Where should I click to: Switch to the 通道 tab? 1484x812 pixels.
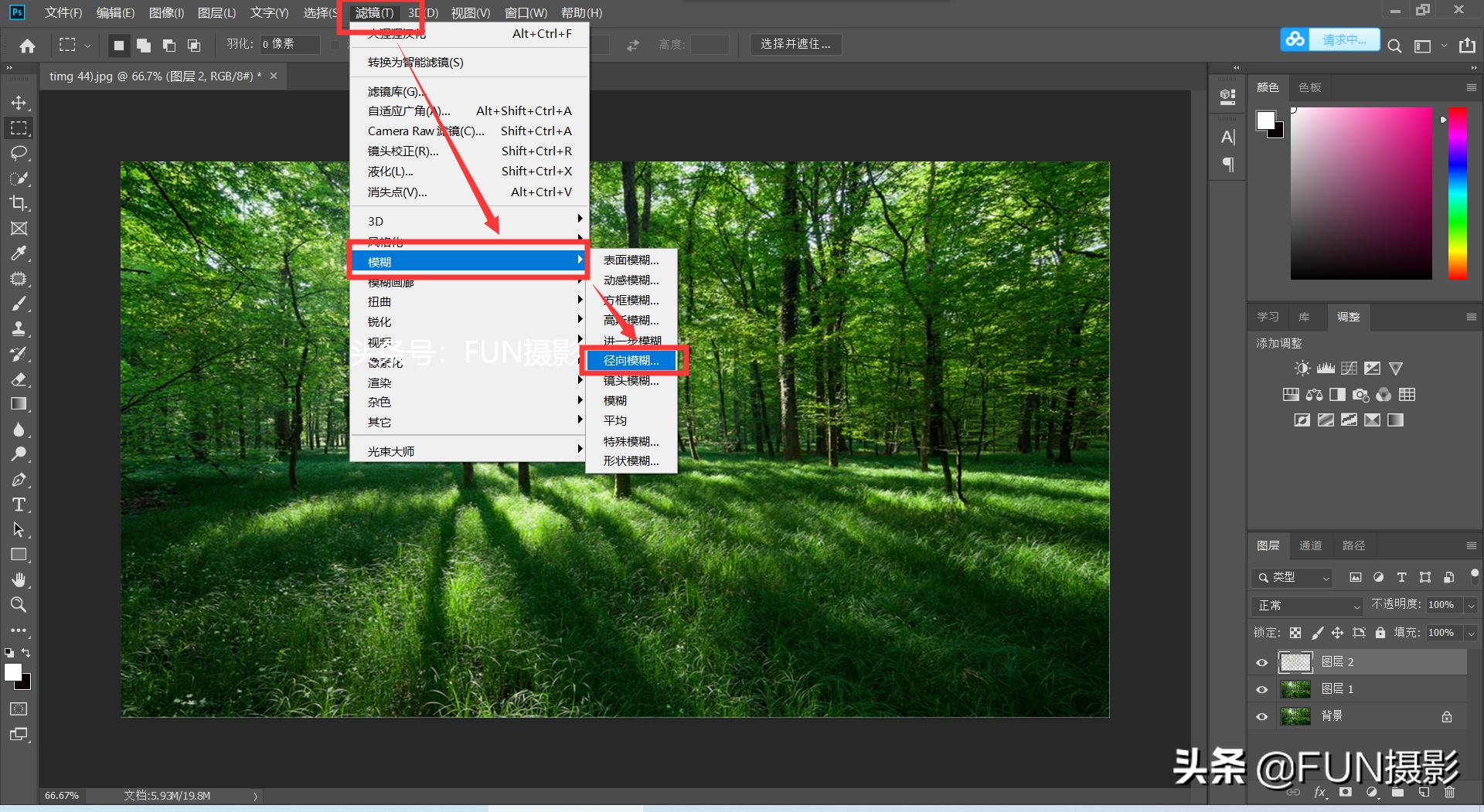click(x=1310, y=545)
